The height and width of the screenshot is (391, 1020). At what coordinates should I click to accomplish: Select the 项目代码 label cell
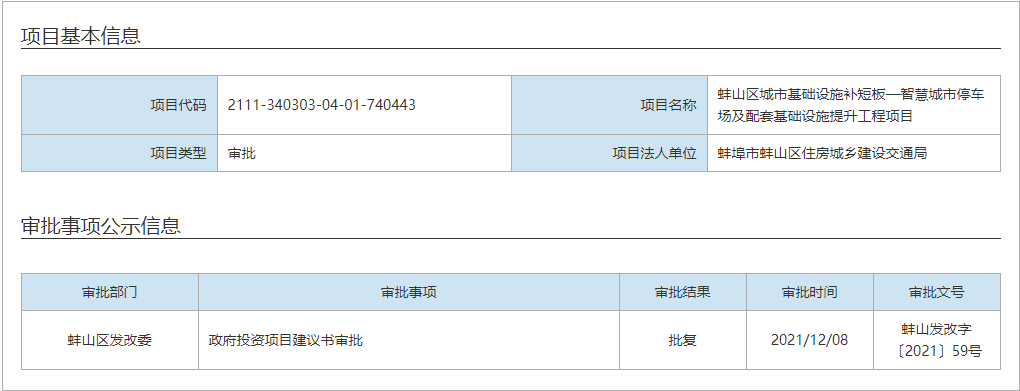(x=120, y=105)
